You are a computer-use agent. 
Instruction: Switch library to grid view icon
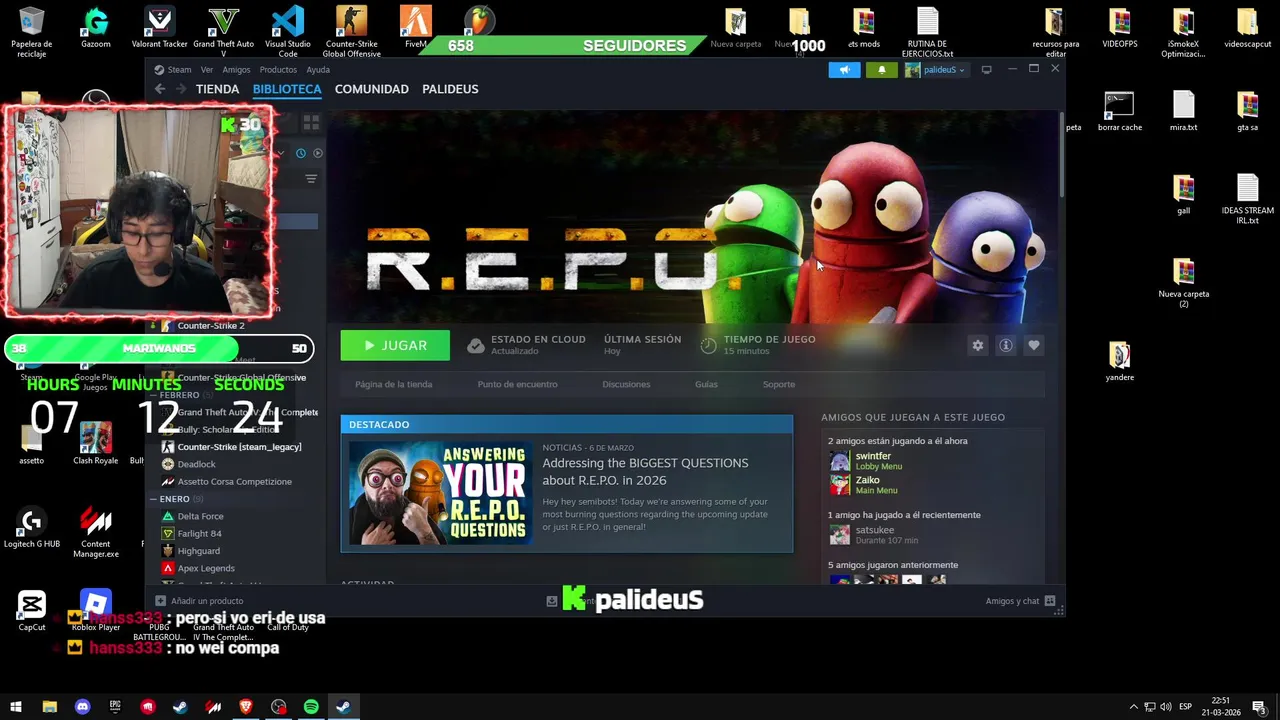tap(311, 122)
